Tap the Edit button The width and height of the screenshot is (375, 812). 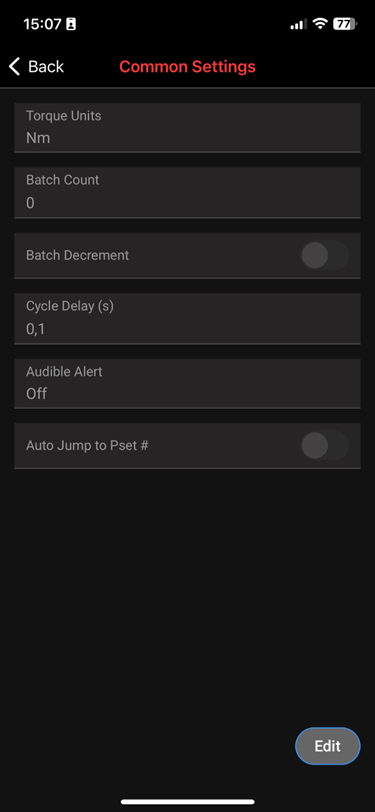coord(327,746)
